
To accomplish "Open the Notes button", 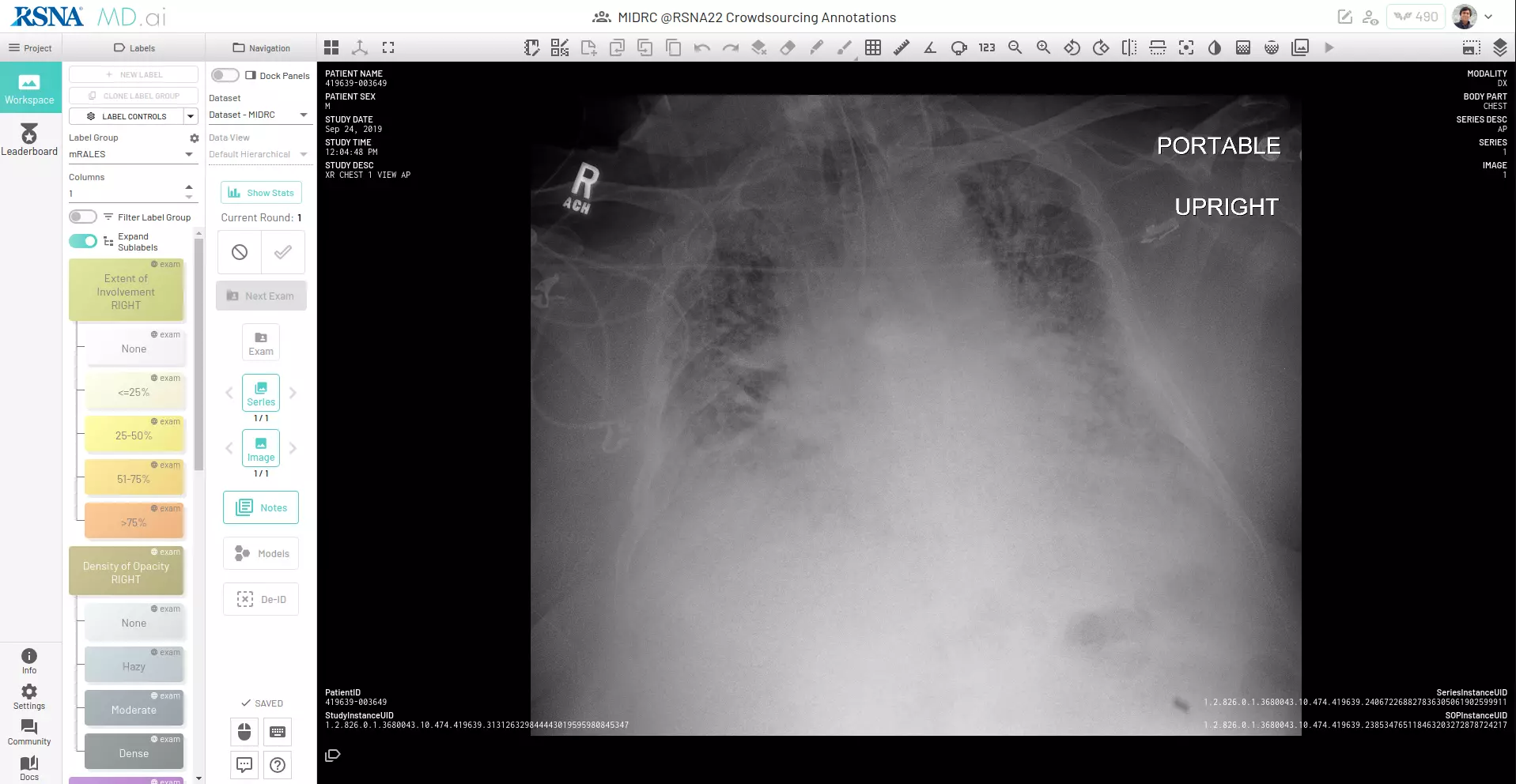I will tap(261, 508).
